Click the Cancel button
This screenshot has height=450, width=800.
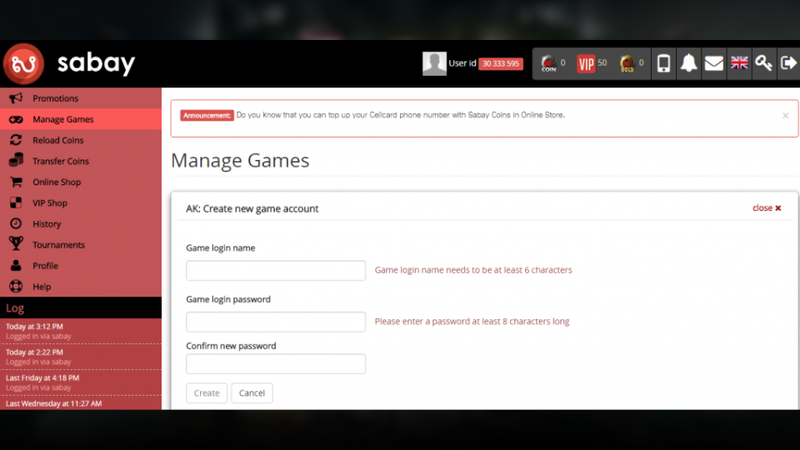pyautogui.click(x=252, y=393)
